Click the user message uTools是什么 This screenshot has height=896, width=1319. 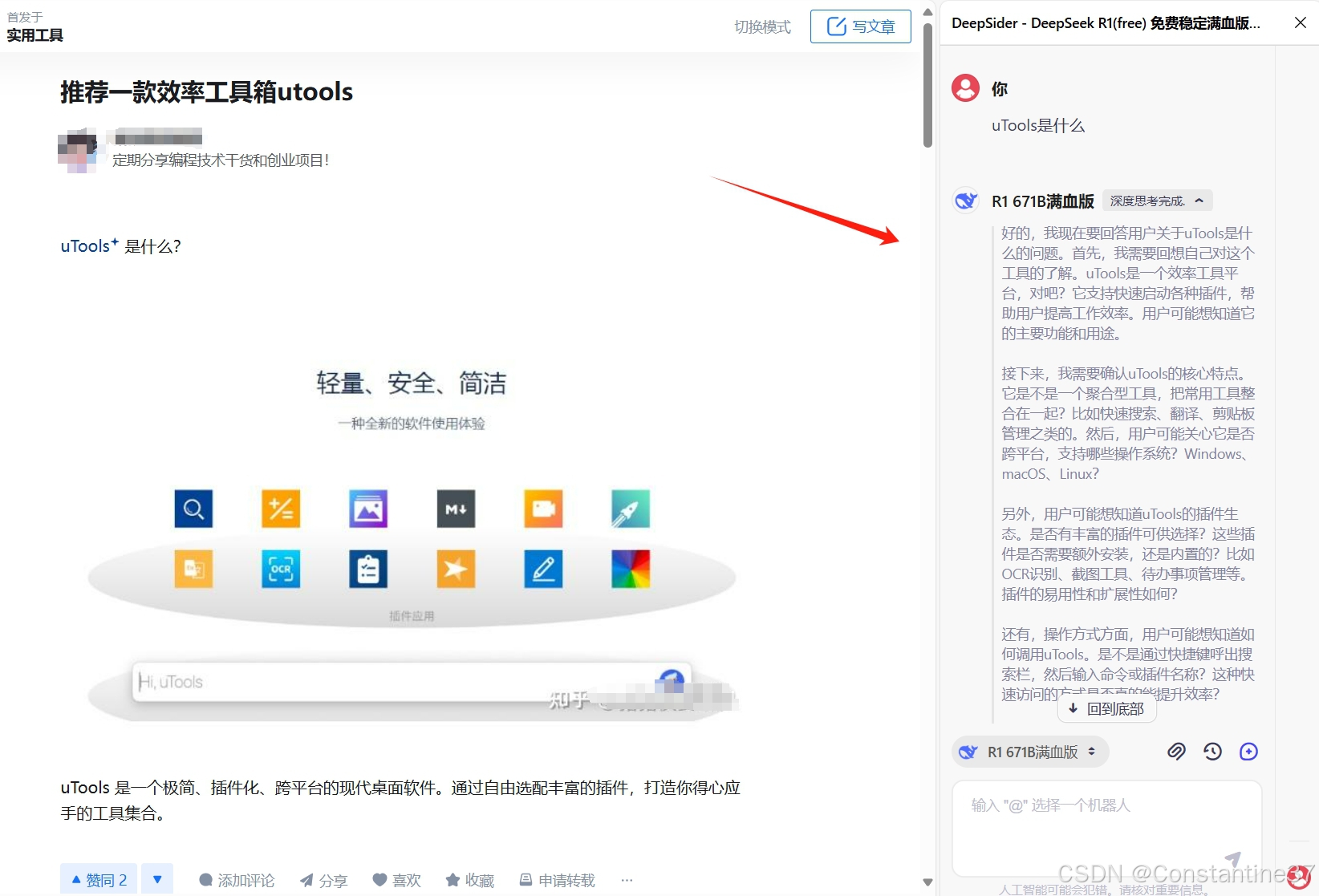[x=1037, y=125]
